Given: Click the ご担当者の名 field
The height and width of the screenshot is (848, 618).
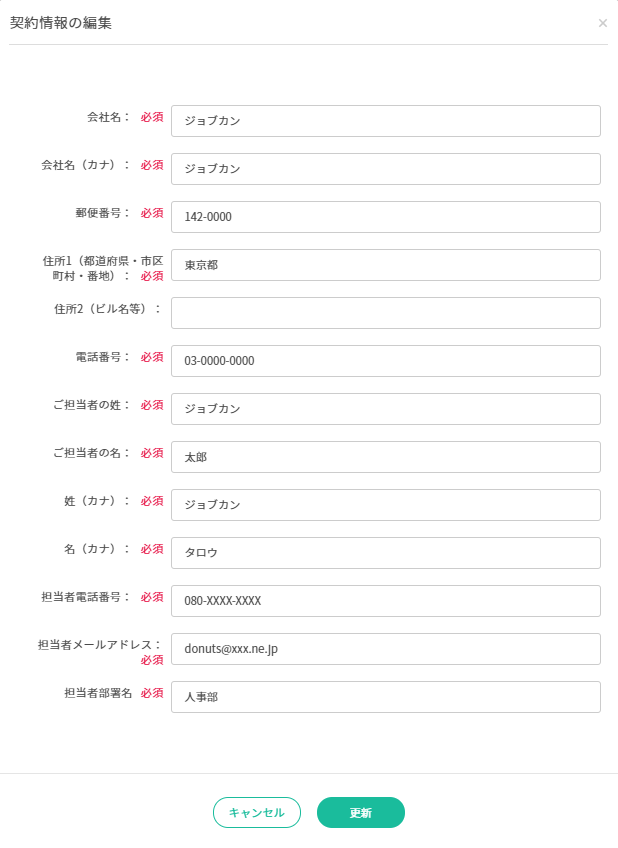Looking at the screenshot, I should (x=385, y=457).
